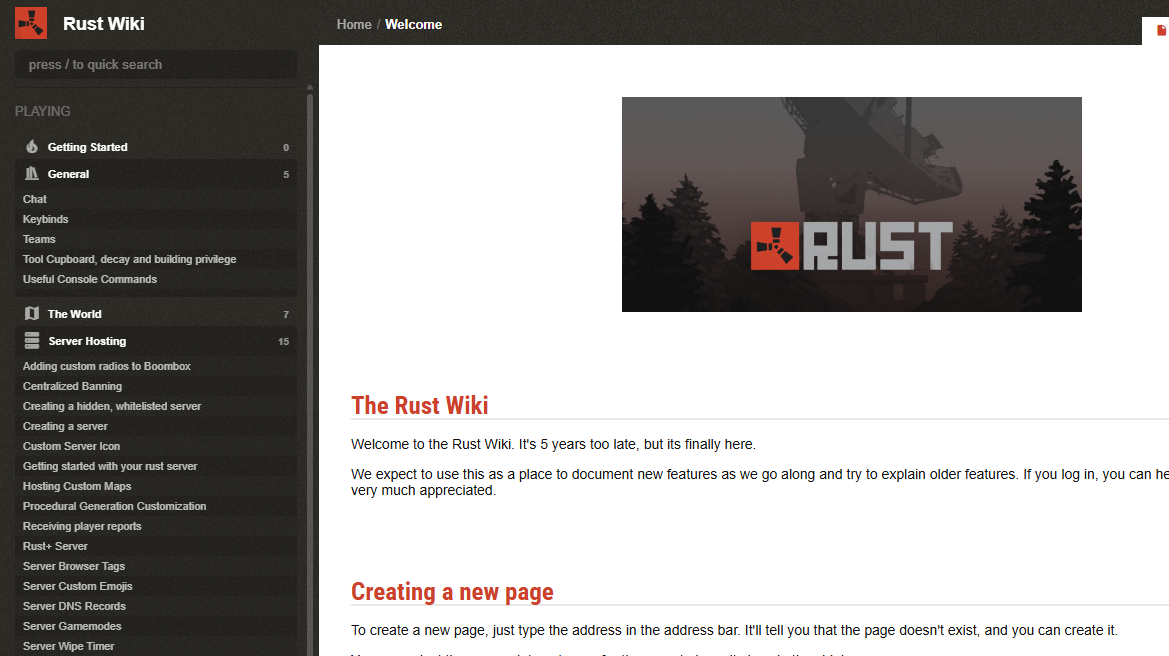
Task: Click the Creating a new page heading
Action: pyautogui.click(x=453, y=592)
